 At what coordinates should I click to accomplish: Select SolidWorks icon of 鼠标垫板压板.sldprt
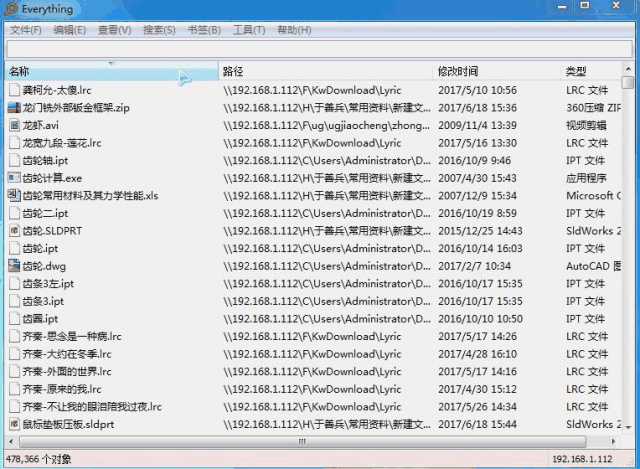14,424
